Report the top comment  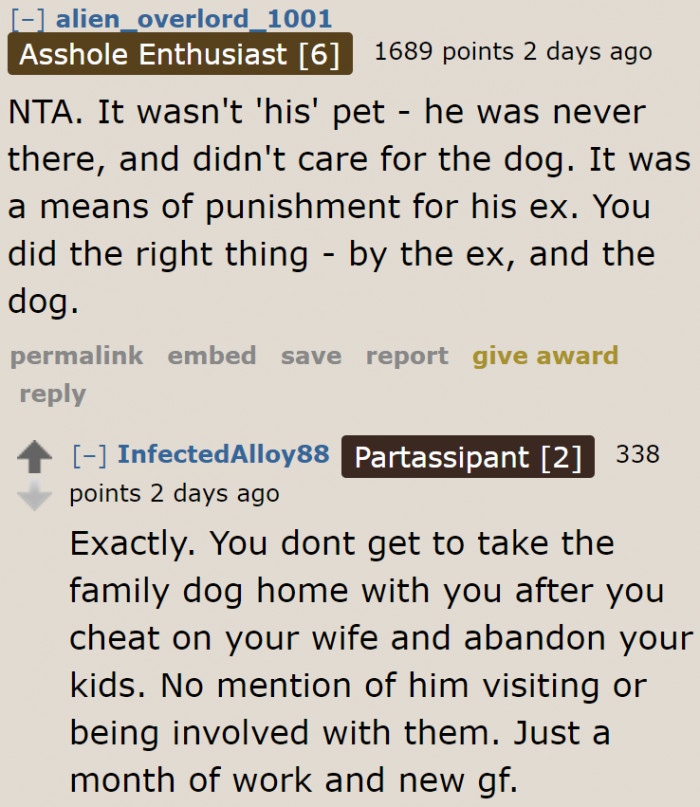tap(406, 356)
